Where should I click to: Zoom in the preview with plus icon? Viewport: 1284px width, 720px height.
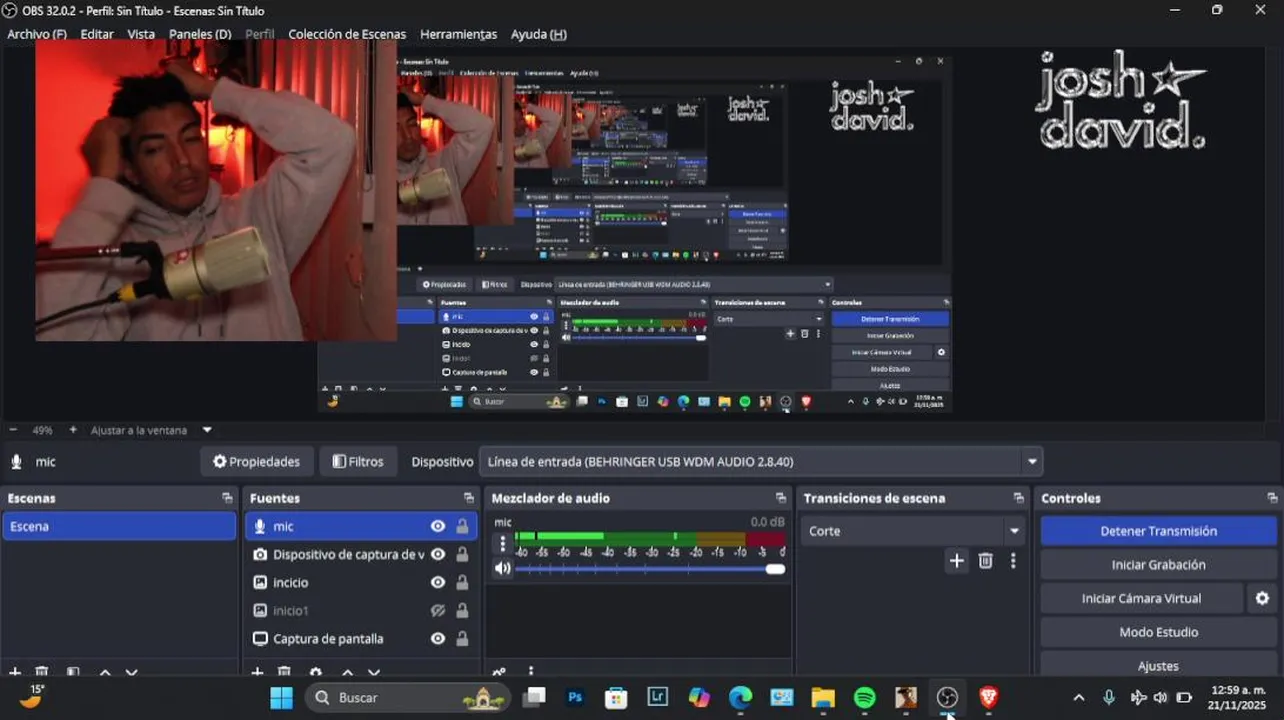click(x=73, y=430)
